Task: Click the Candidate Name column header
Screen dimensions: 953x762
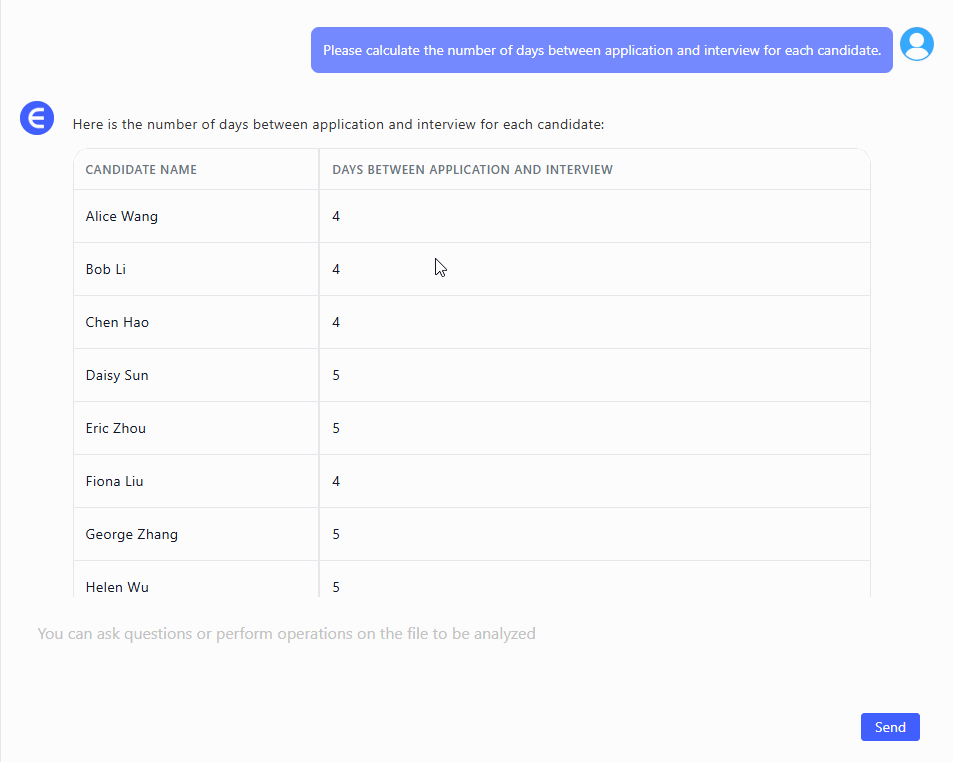Action: tap(141, 170)
